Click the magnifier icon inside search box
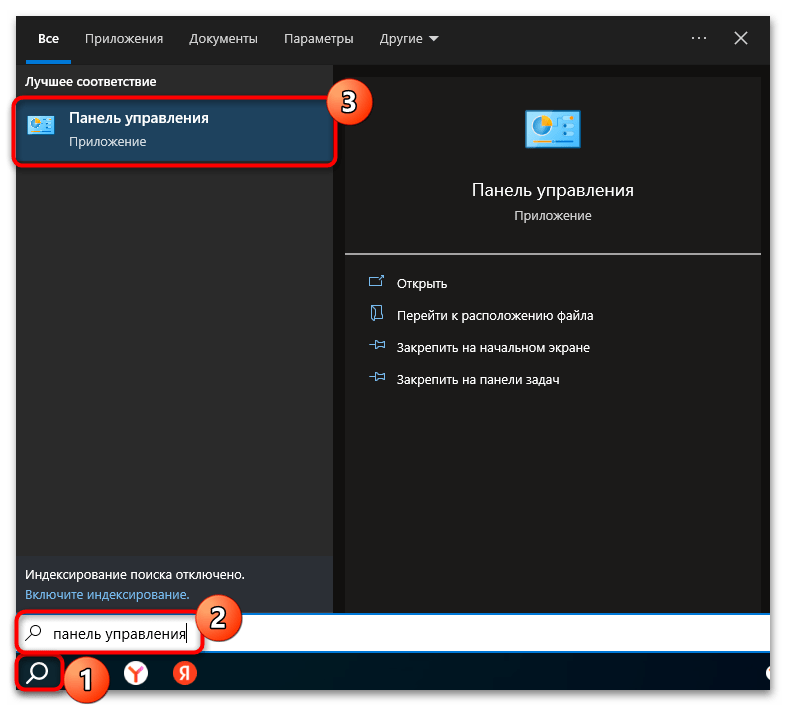 point(34,632)
